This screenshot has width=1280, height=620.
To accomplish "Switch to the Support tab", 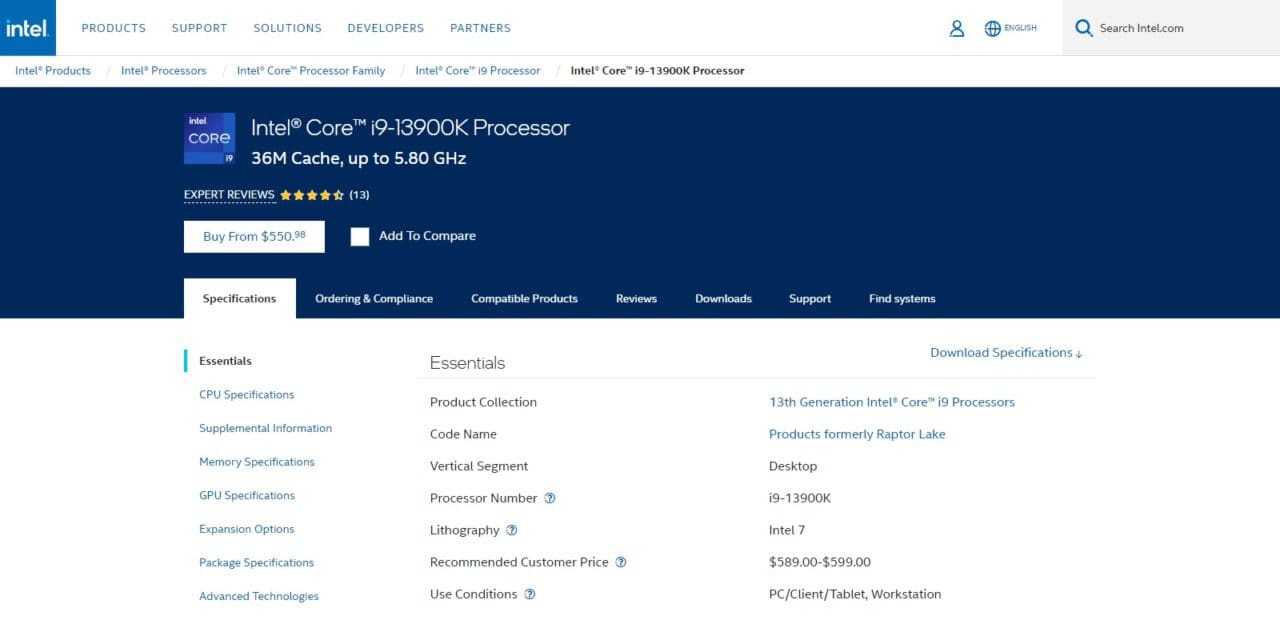I will pyautogui.click(x=810, y=299).
